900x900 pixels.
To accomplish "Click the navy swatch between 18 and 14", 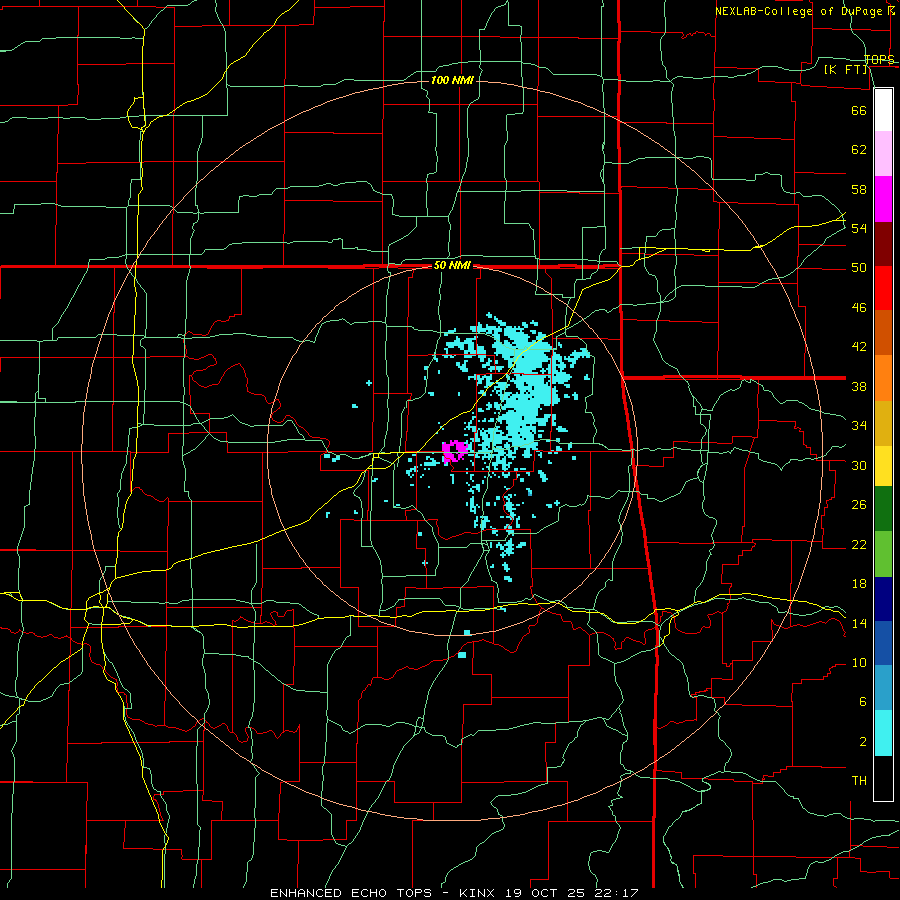I will coord(883,599).
